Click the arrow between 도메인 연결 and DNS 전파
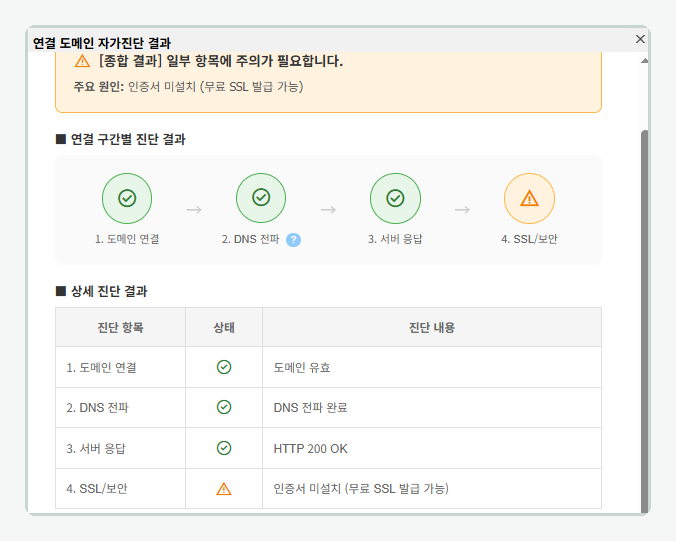 coord(194,210)
